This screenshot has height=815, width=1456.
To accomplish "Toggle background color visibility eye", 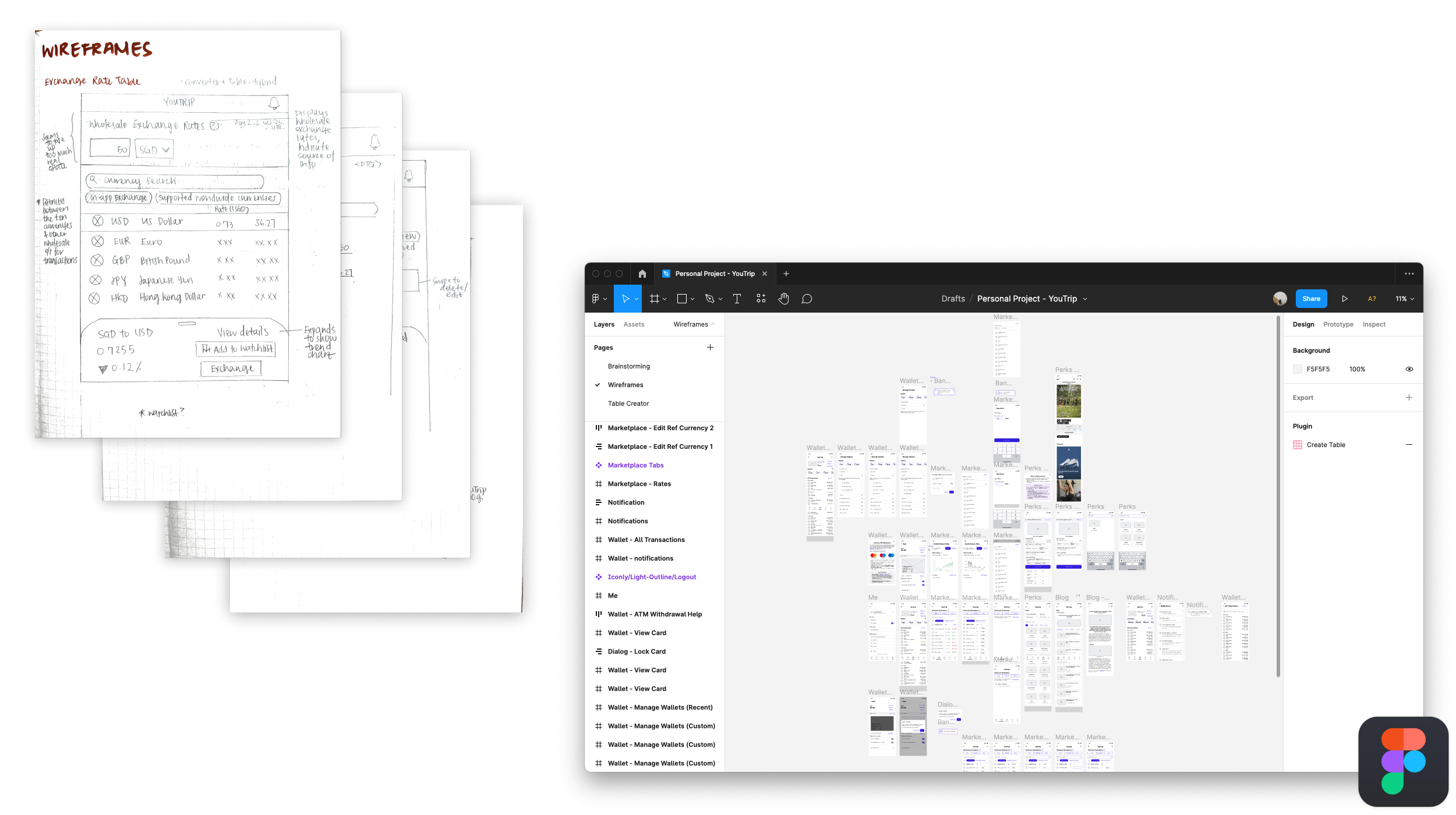I will tap(1409, 369).
